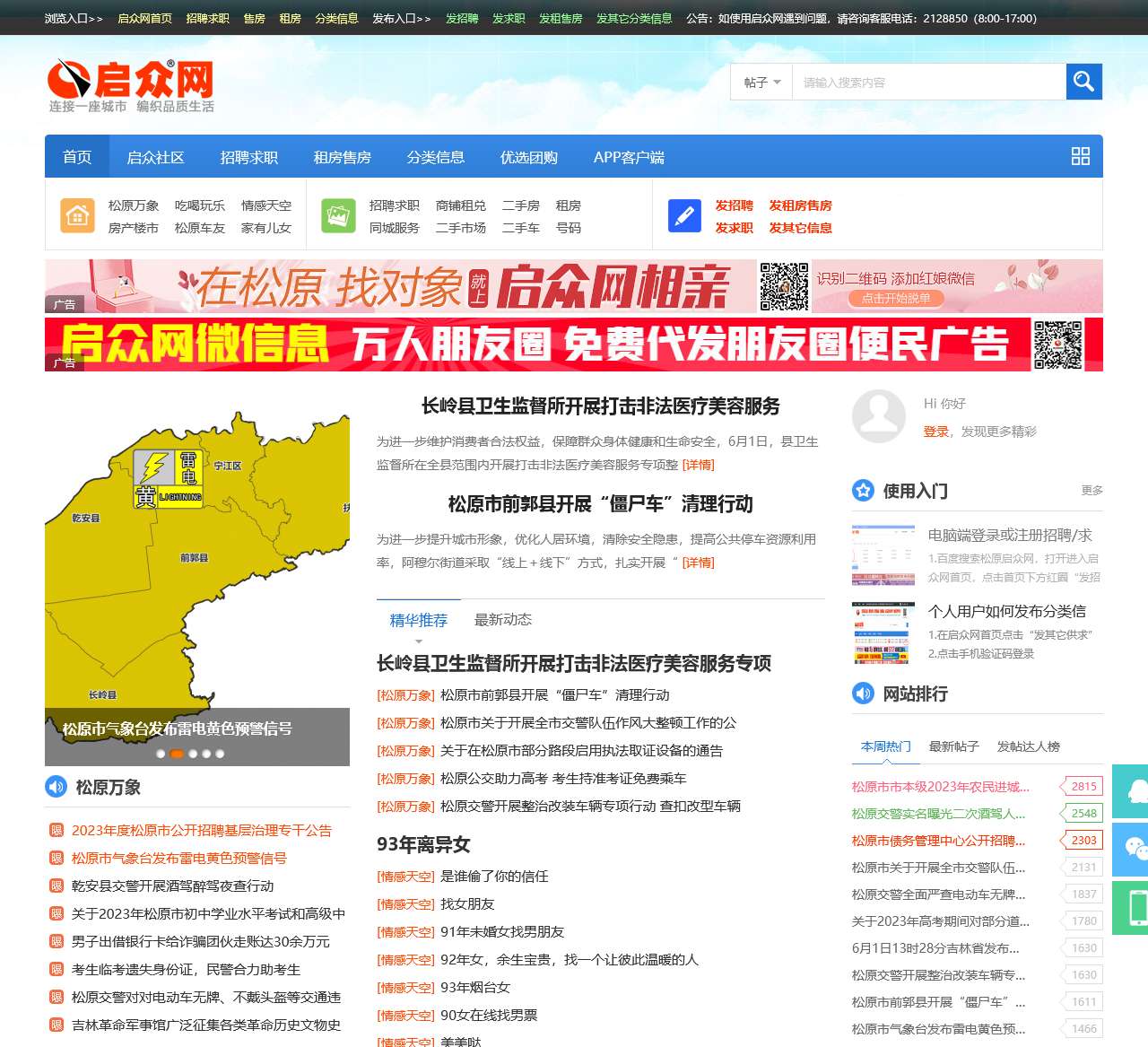Click the speaker icon beside 网站排行
This screenshot has height=1047, width=1148.
pos(863,693)
